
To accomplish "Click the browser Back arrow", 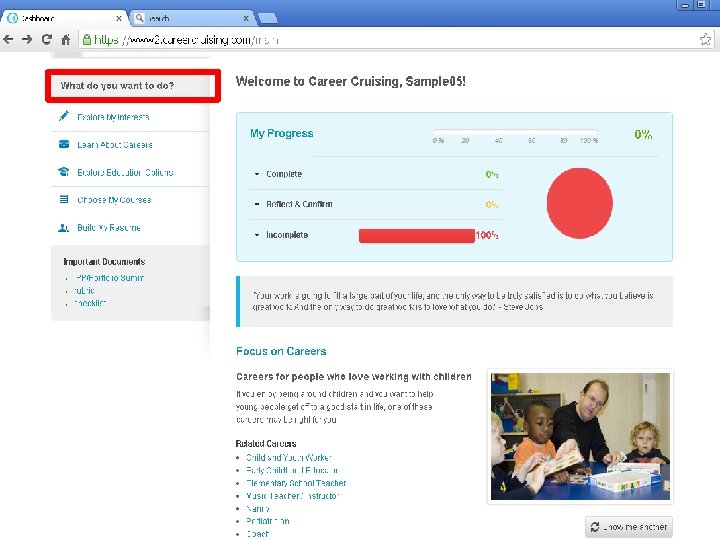I will click(8, 39).
